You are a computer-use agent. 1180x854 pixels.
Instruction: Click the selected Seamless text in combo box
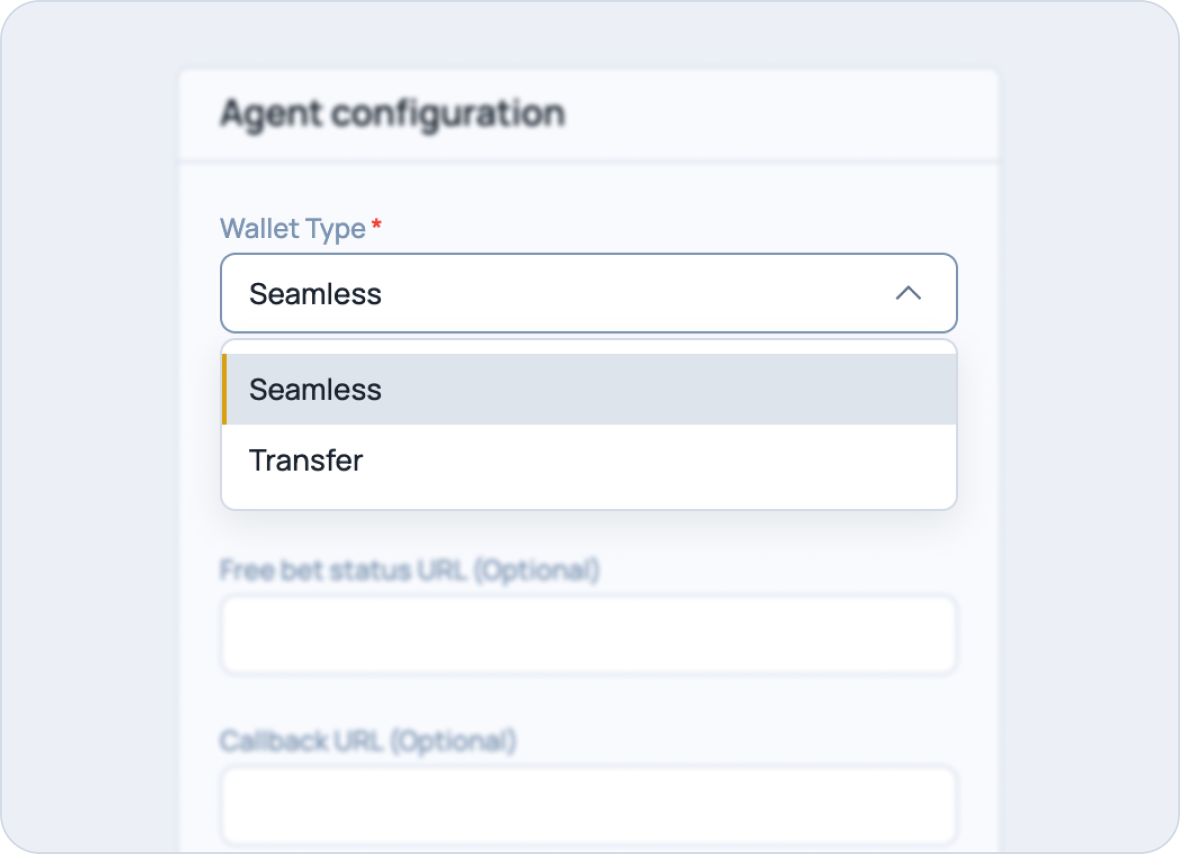pos(315,294)
